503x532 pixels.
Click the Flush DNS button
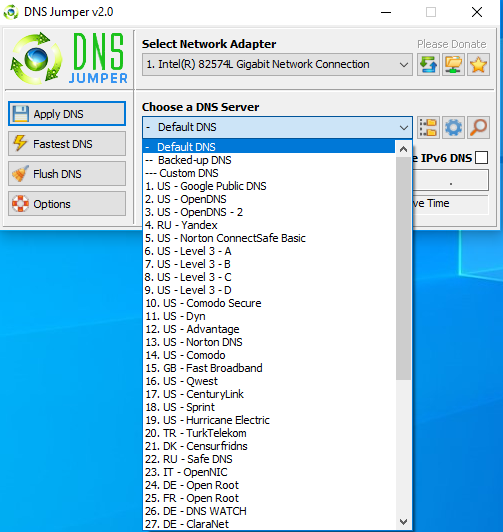click(x=67, y=174)
